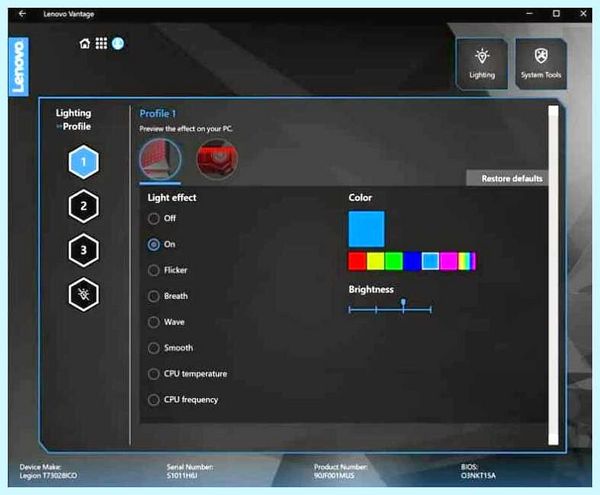Minimize the Lenovo Vantage window
This screenshot has width=600, height=495.
(x=529, y=14)
